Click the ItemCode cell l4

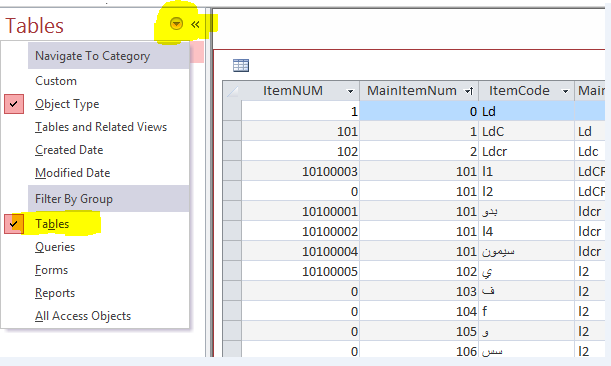click(x=526, y=232)
